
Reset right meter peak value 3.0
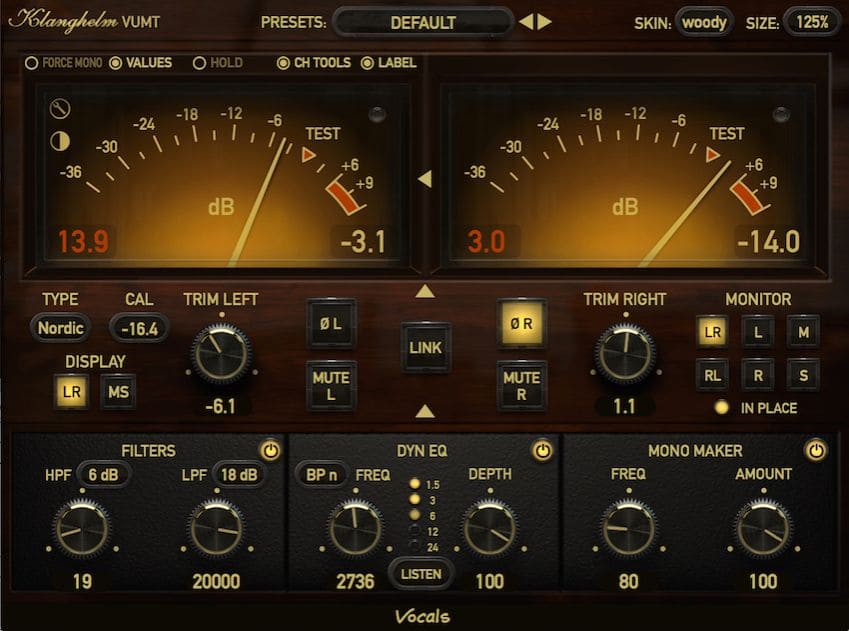[x=486, y=241]
